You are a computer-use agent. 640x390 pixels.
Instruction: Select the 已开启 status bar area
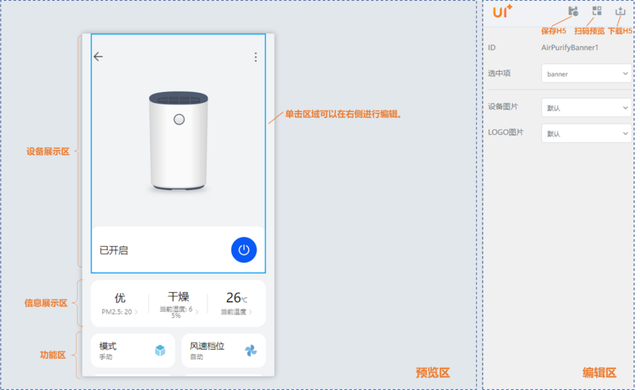[x=178, y=250]
